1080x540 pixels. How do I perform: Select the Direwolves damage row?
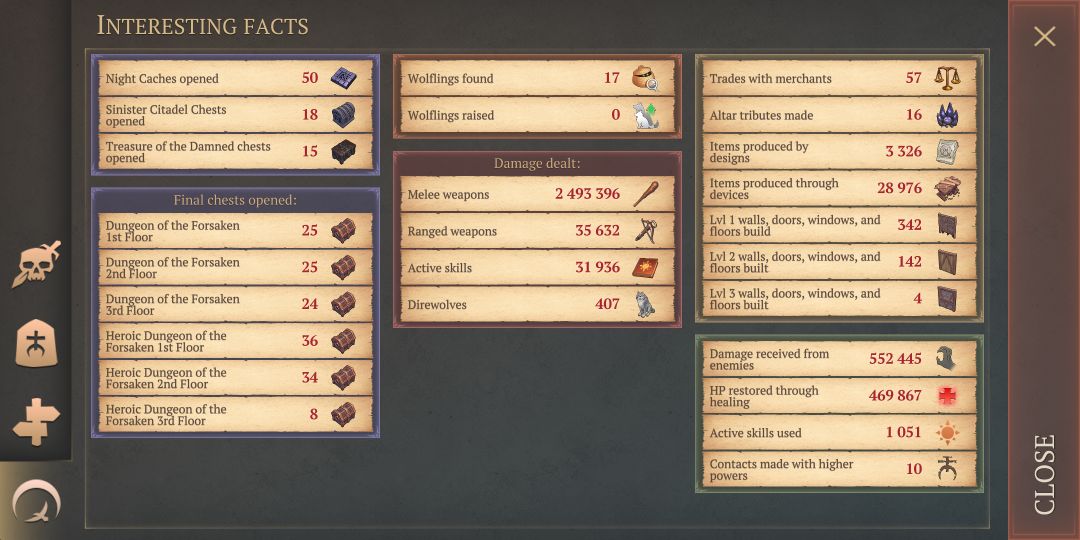[x=534, y=304]
